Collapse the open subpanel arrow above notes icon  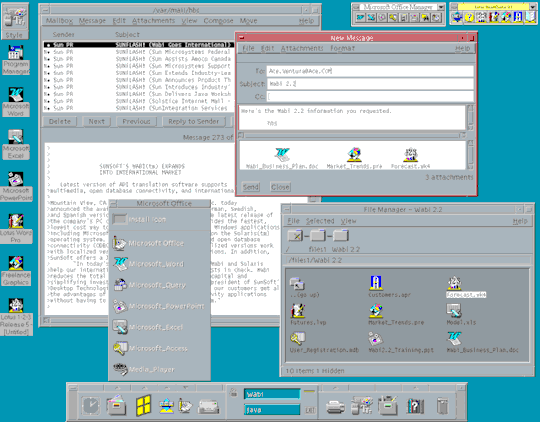coord(186,388)
